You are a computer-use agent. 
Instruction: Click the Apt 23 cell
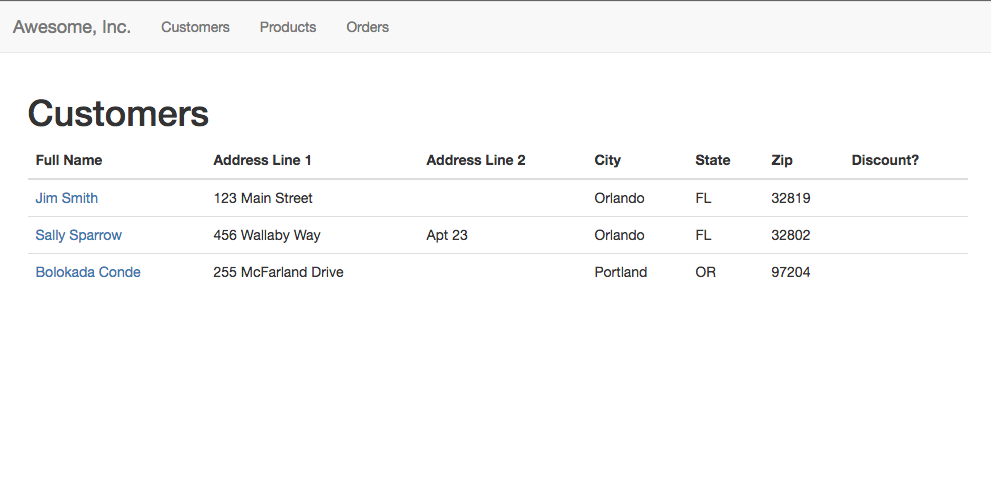coord(447,235)
